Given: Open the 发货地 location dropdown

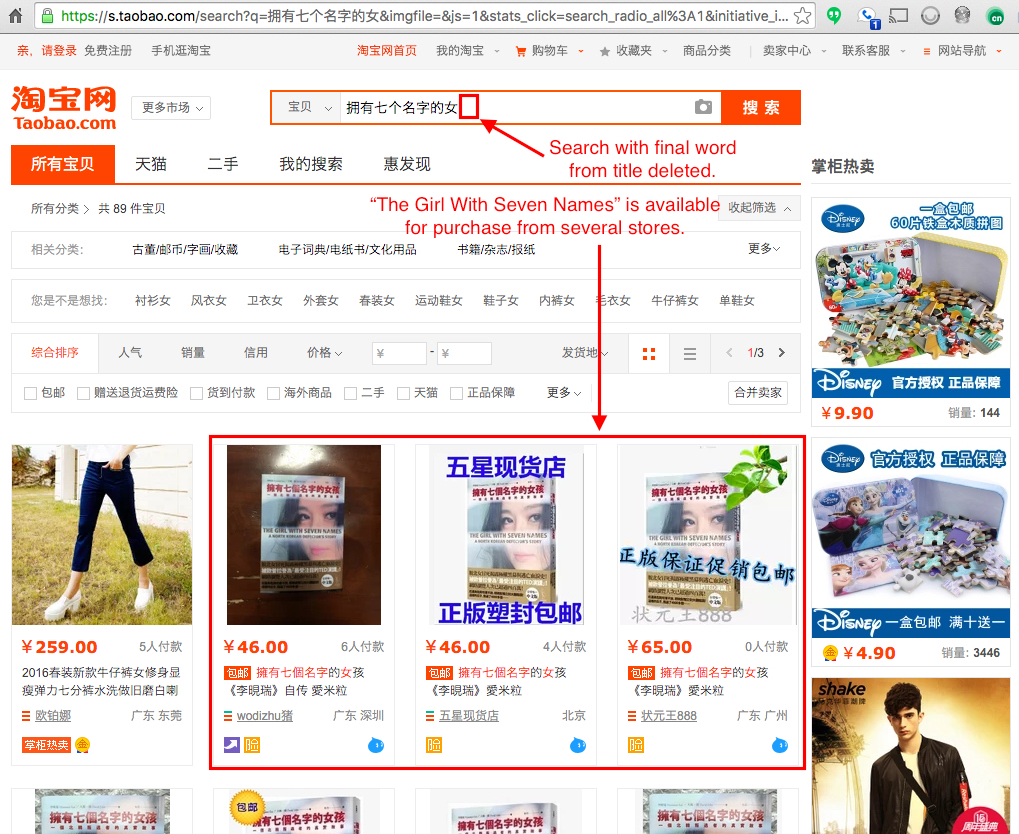Looking at the screenshot, I should tap(585, 352).
